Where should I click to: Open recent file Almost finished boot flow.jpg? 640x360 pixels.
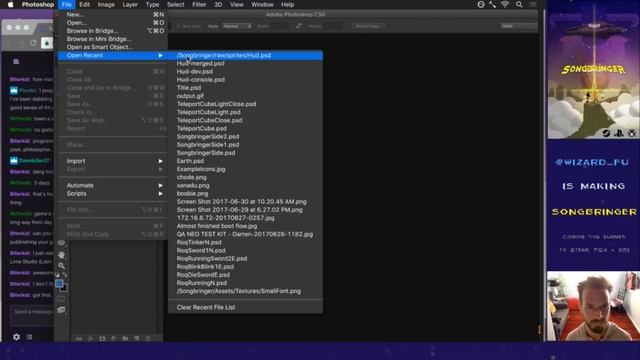tap(245, 226)
